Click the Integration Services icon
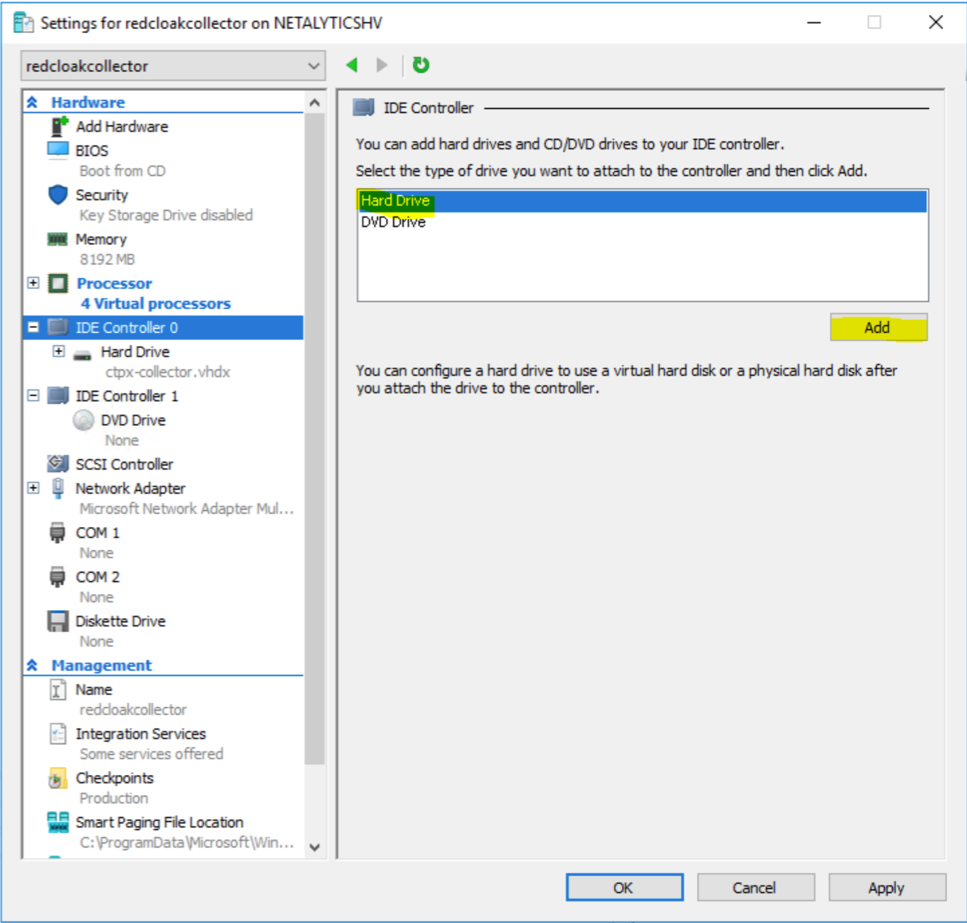 (58, 734)
